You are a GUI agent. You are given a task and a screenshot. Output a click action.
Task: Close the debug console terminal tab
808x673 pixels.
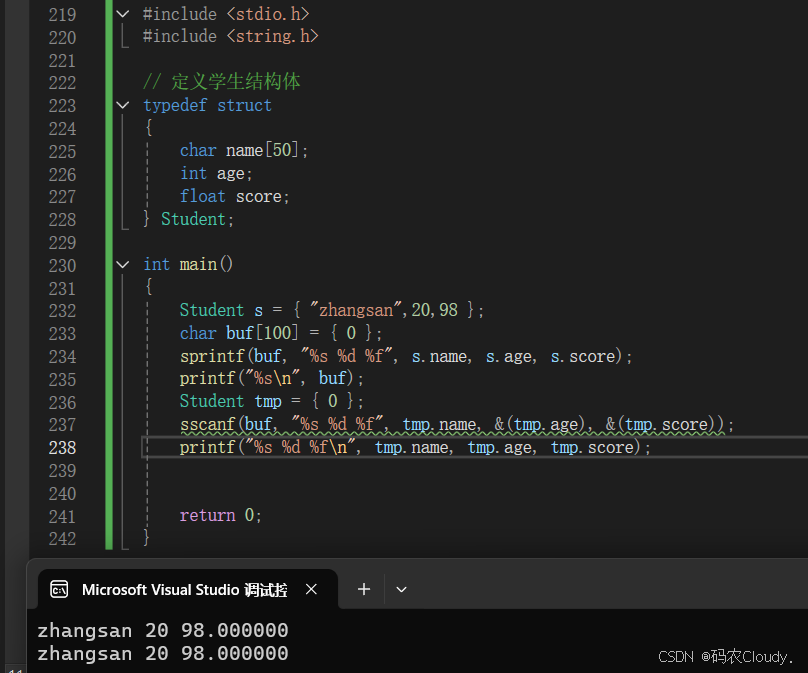click(311, 589)
